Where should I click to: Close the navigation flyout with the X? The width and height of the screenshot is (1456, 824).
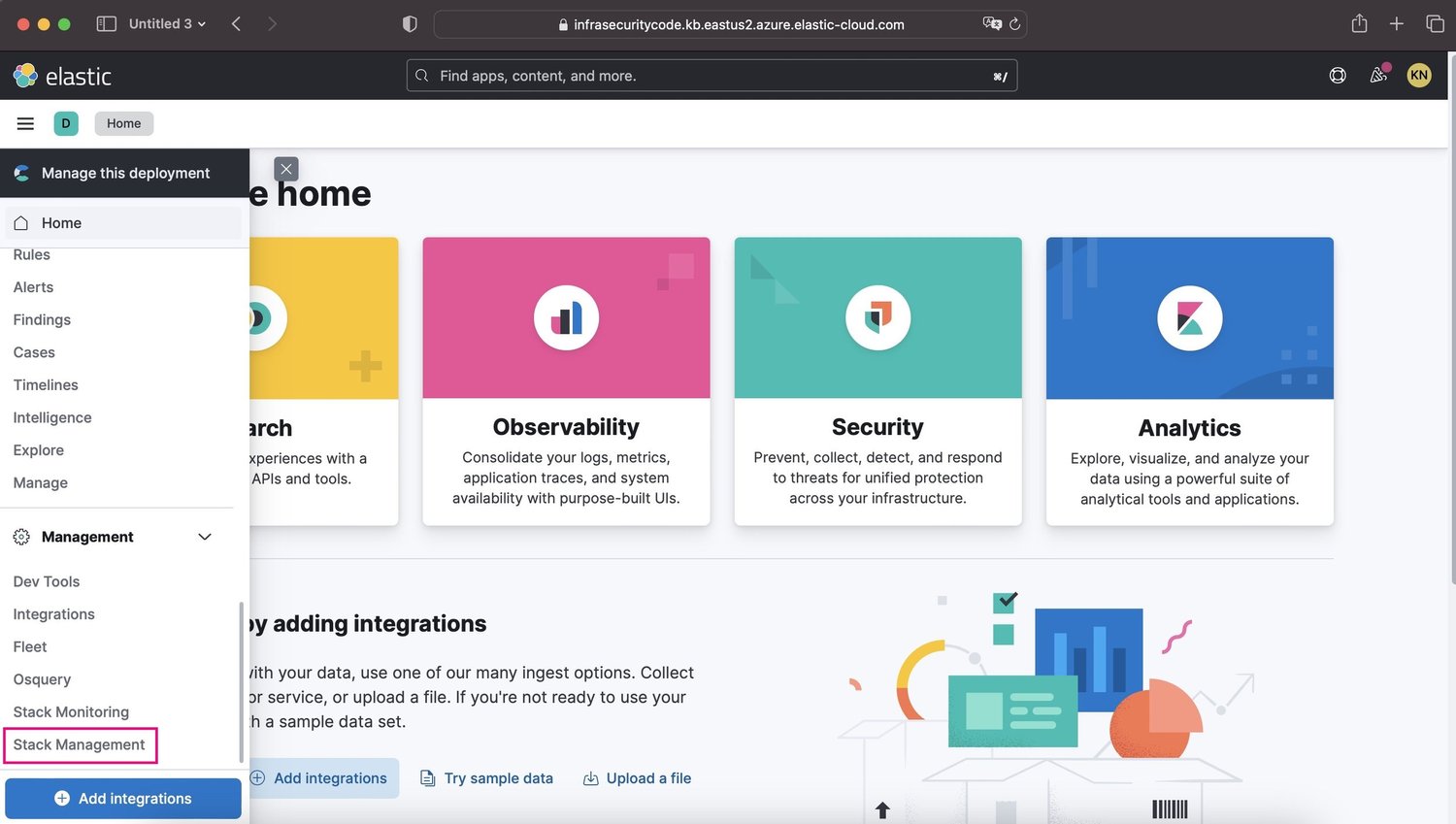(x=285, y=169)
